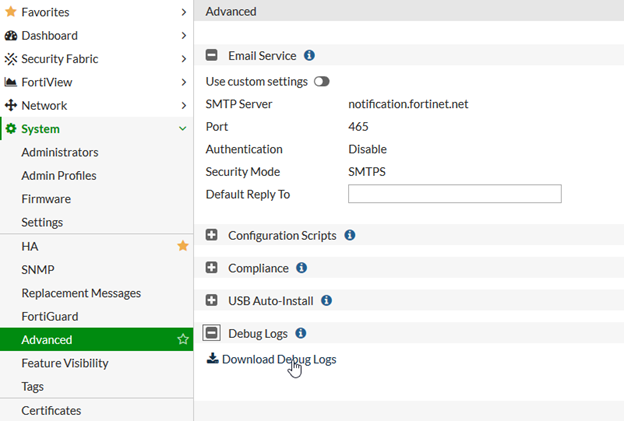Click the Configuration Scripts info icon
Screen dimensions: 624x421
point(350,236)
